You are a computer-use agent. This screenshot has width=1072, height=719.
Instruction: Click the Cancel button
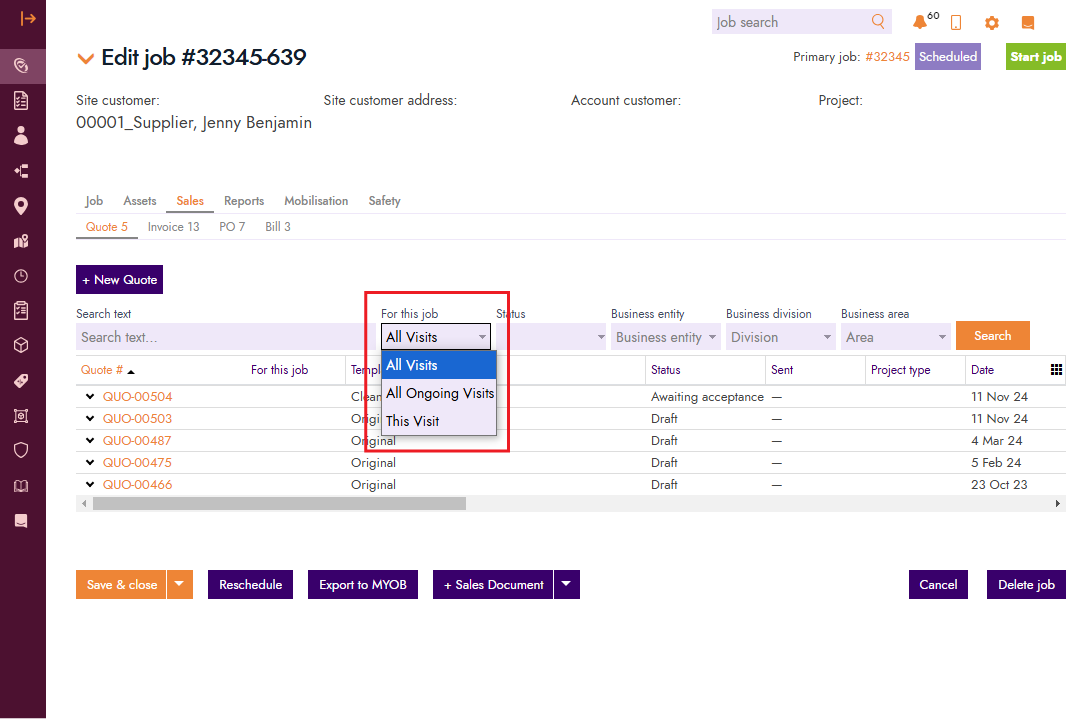938,584
